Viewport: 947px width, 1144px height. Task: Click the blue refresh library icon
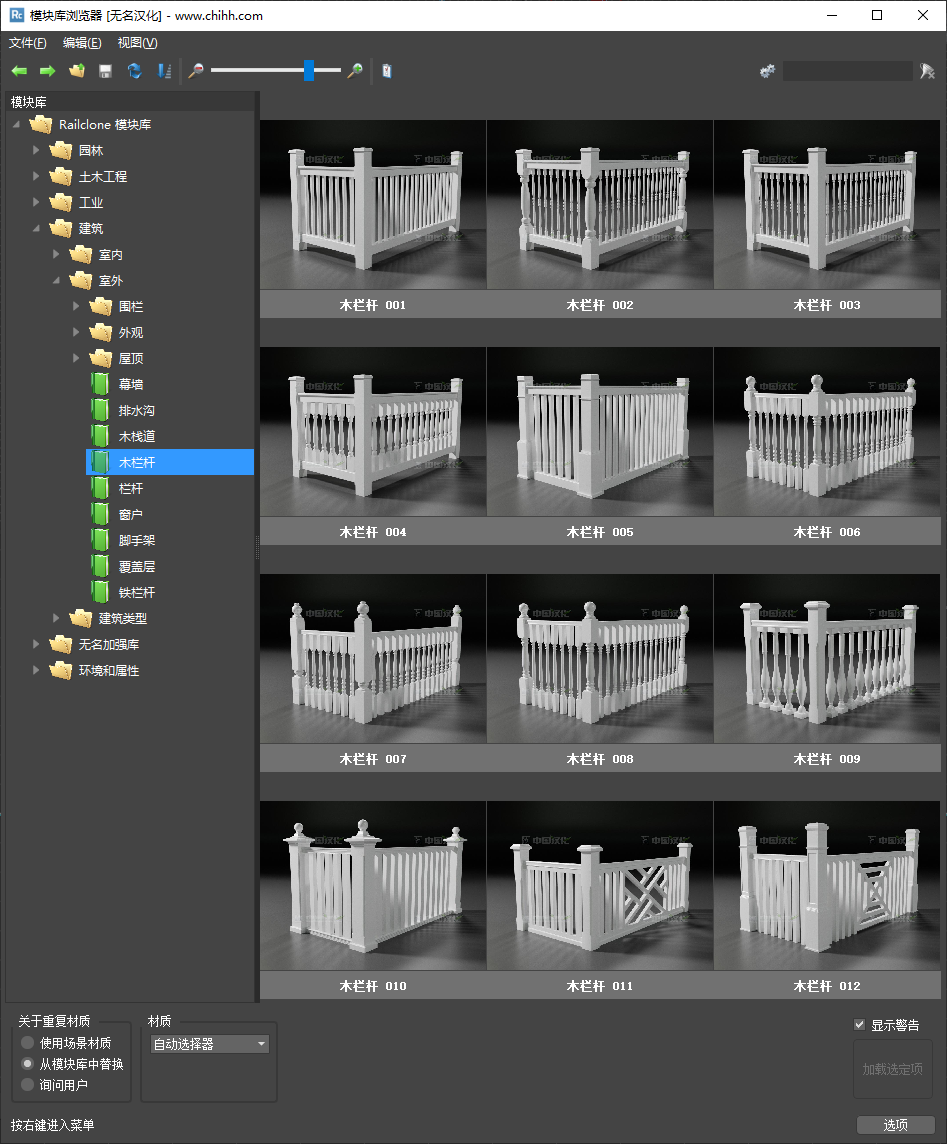(x=134, y=71)
